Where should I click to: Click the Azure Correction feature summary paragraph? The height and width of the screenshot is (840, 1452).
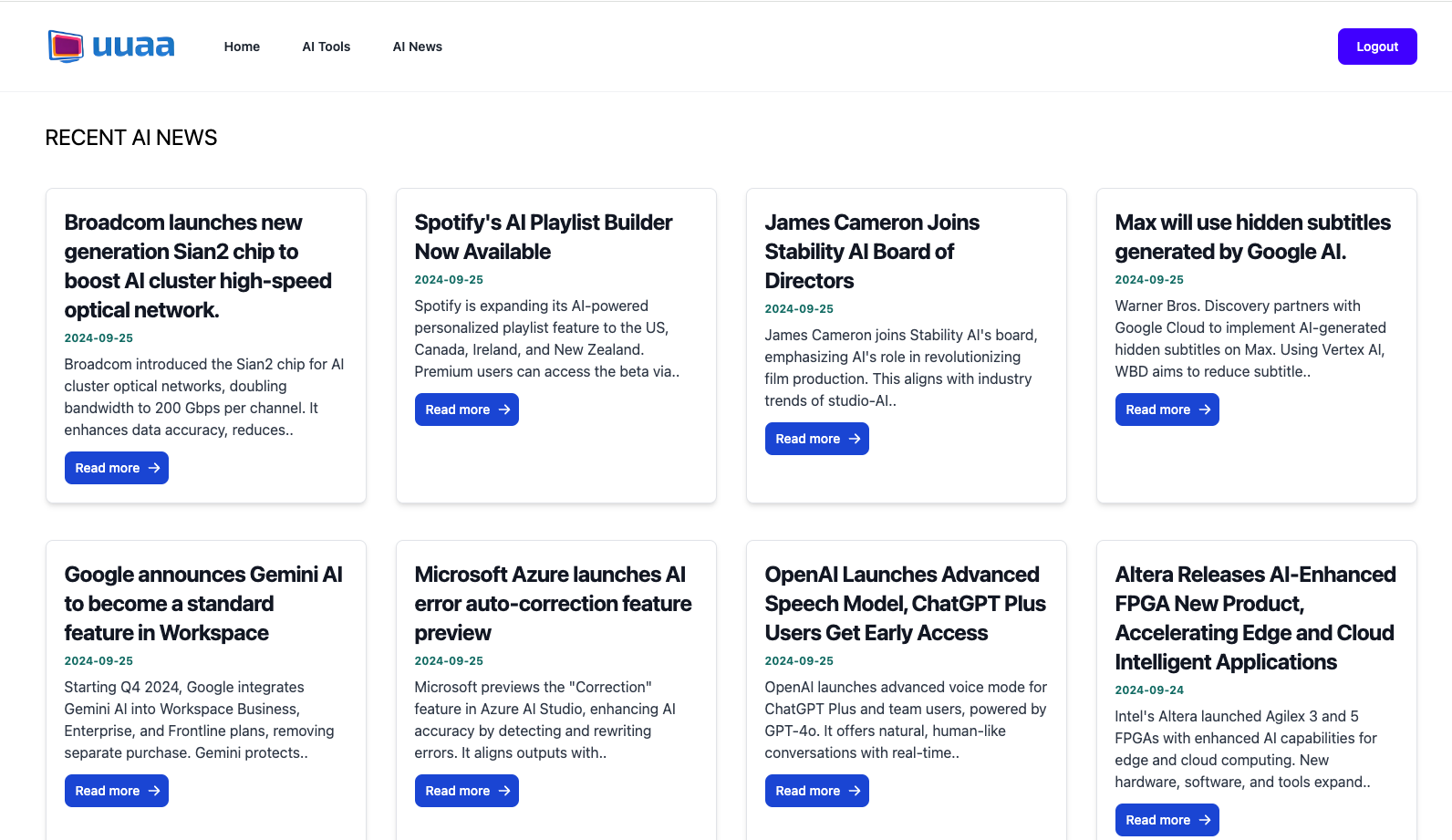pyautogui.click(x=545, y=721)
